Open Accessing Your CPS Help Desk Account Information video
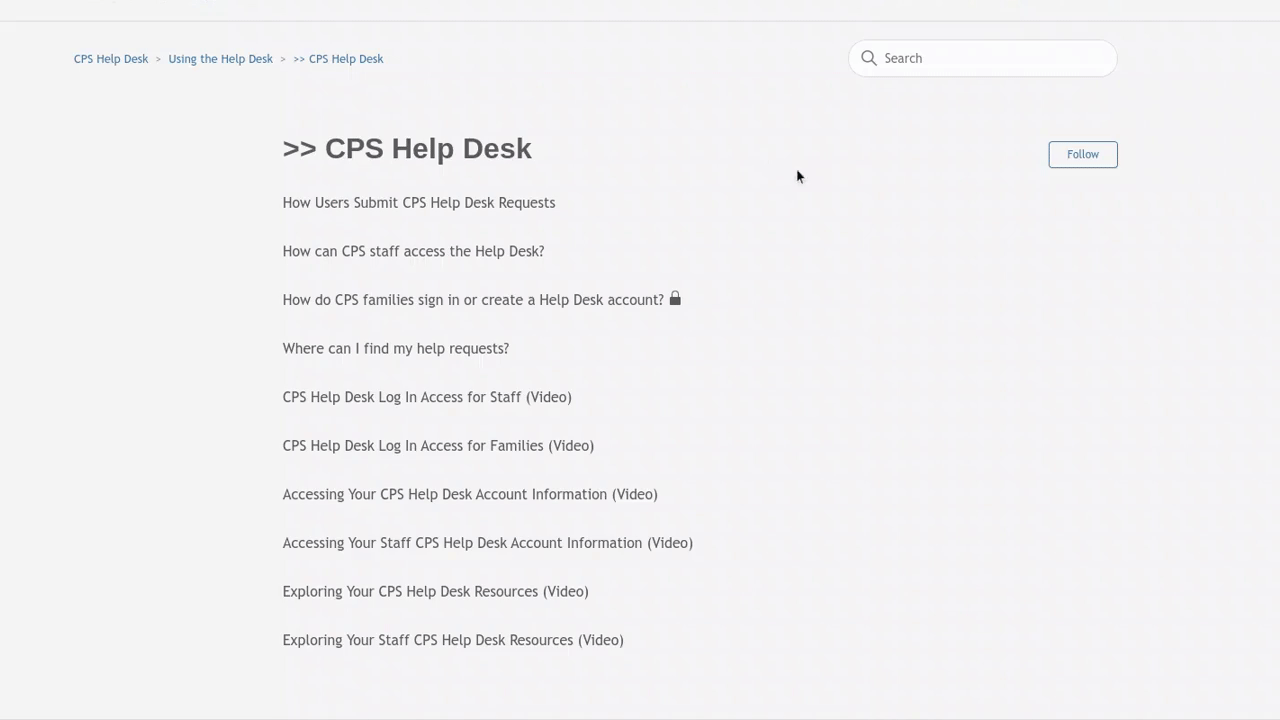This screenshot has width=1280, height=720. (x=470, y=494)
